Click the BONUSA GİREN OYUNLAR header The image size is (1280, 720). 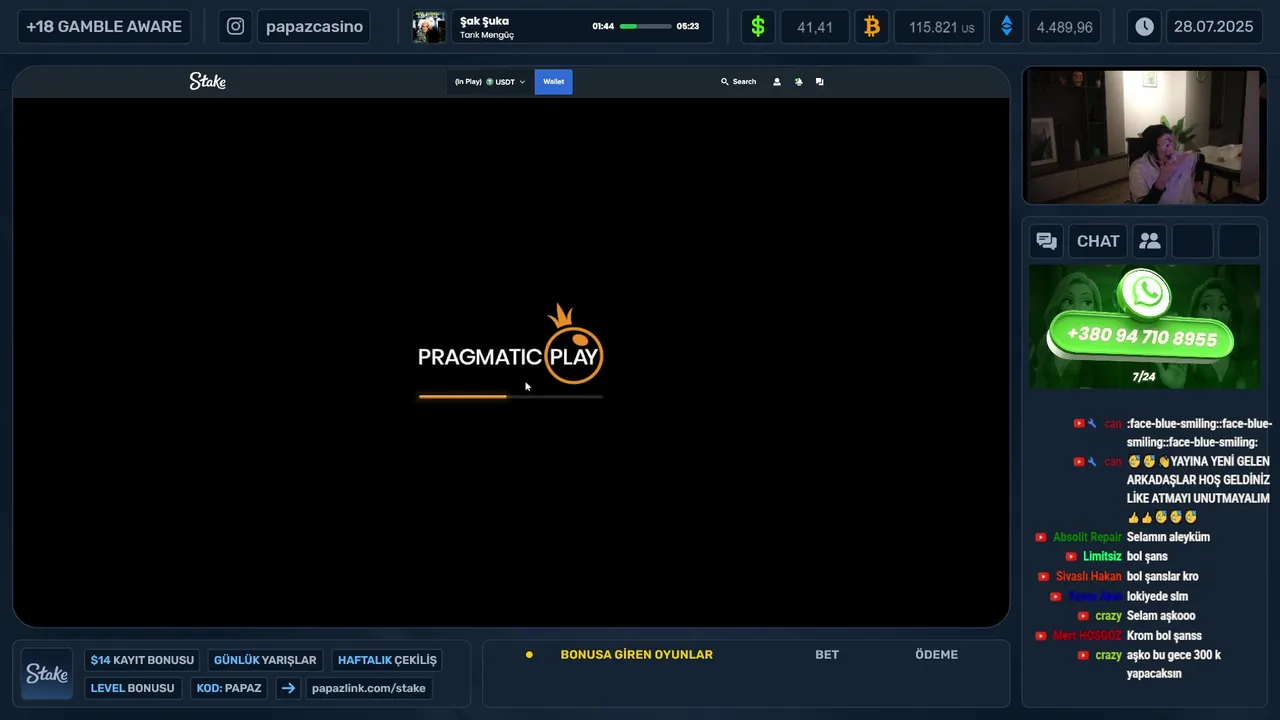click(636, 655)
